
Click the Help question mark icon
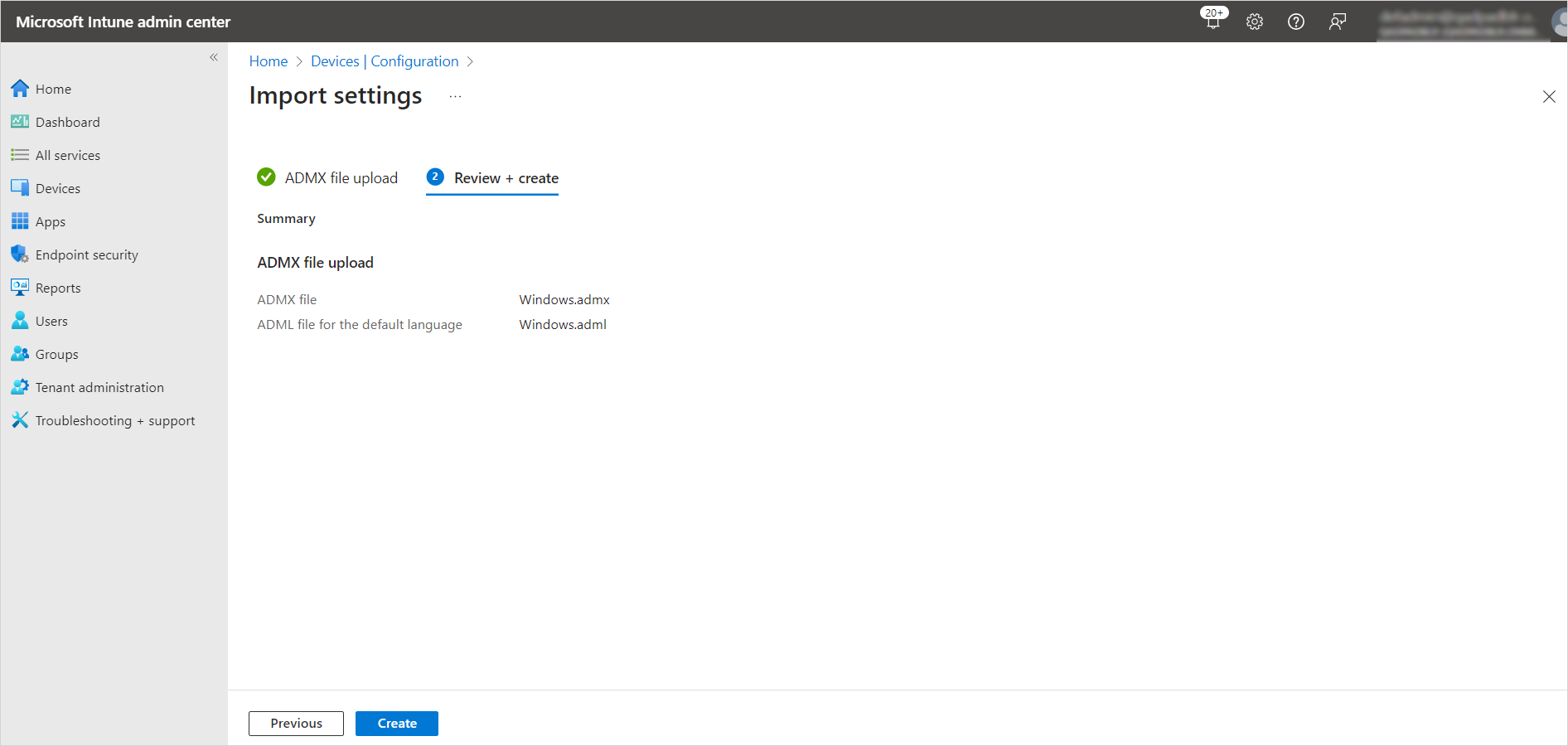(1296, 22)
